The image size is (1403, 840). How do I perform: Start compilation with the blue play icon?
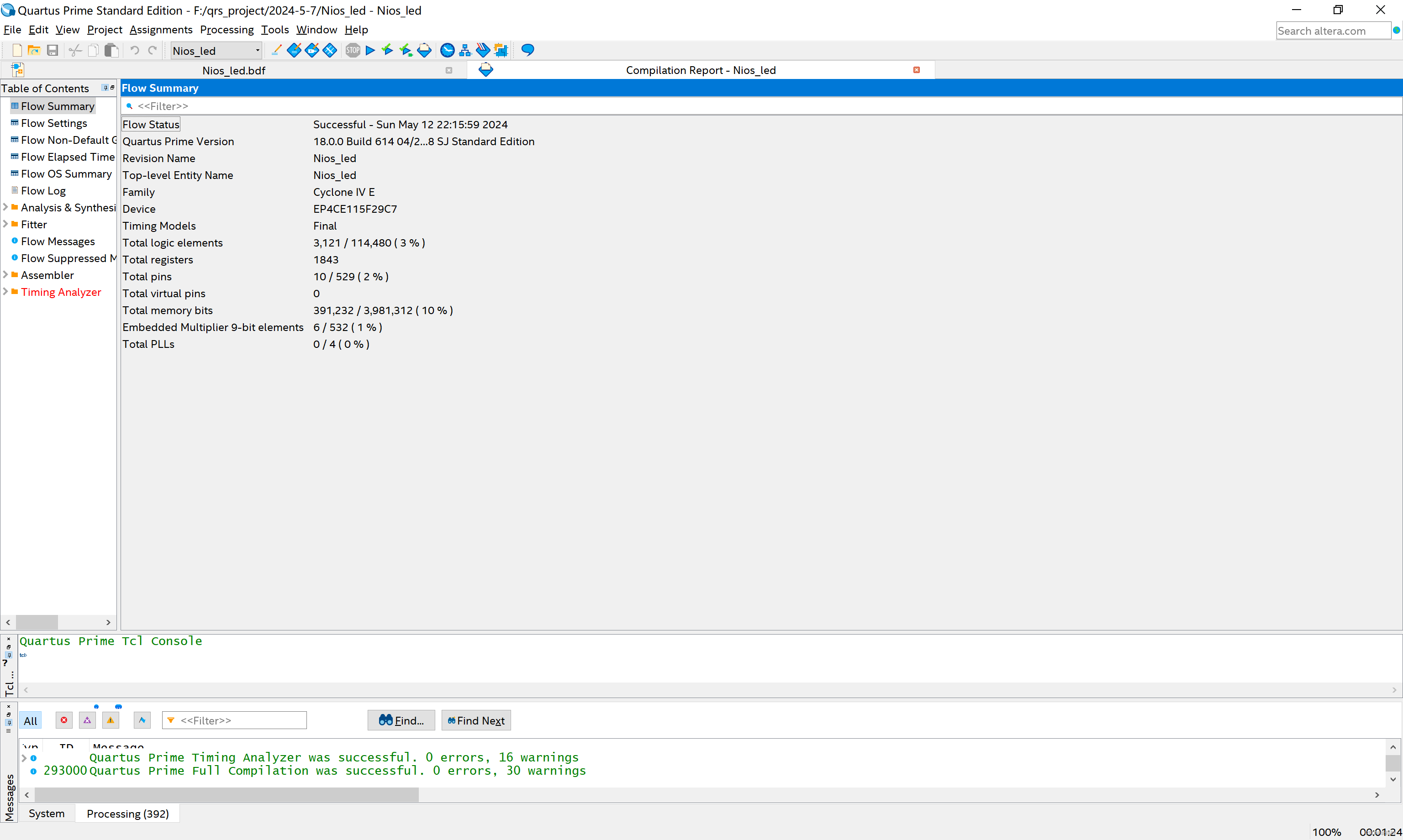click(x=370, y=50)
